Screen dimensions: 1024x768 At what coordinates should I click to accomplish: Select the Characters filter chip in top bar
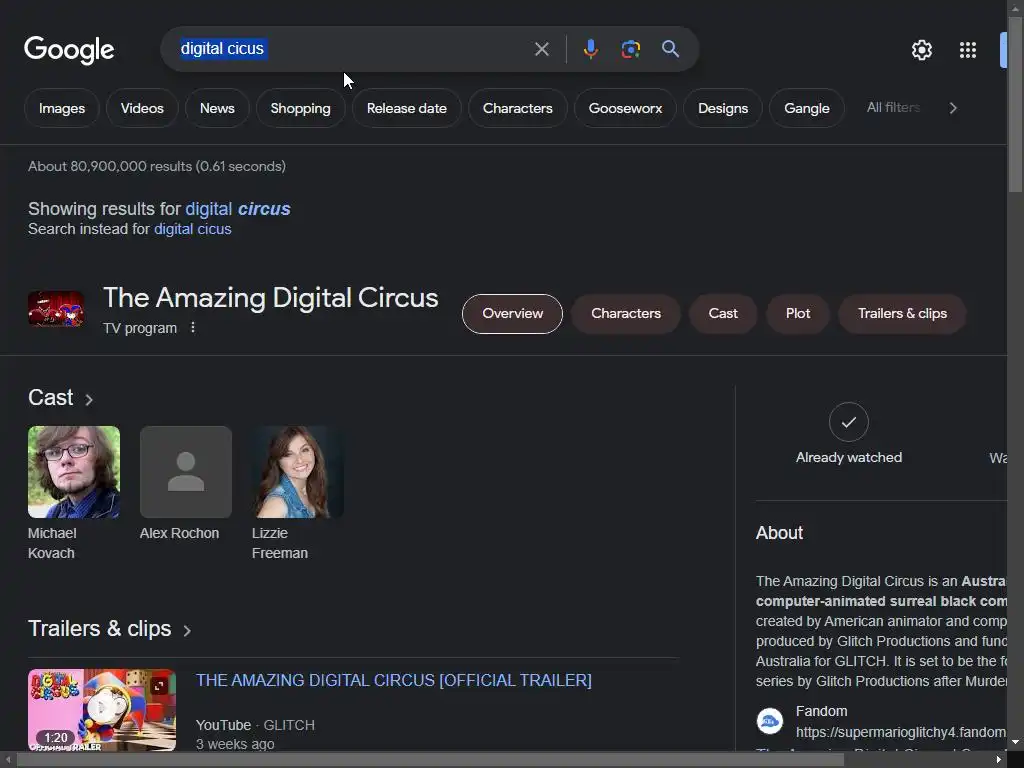[517, 108]
